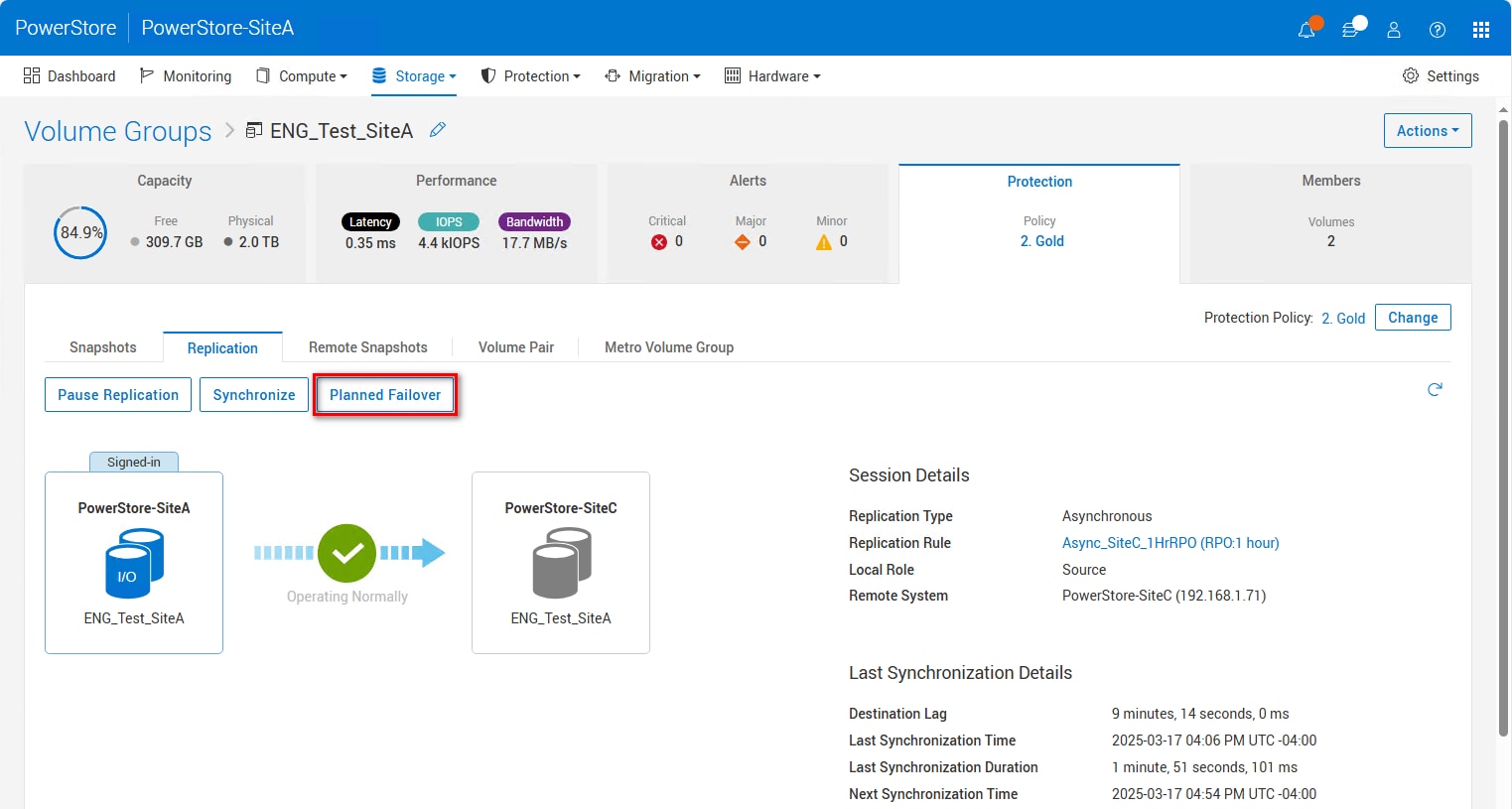Click the Pause Replication button
The width and height of the screenshot is (1512, 809).
(x=118, y=395)
